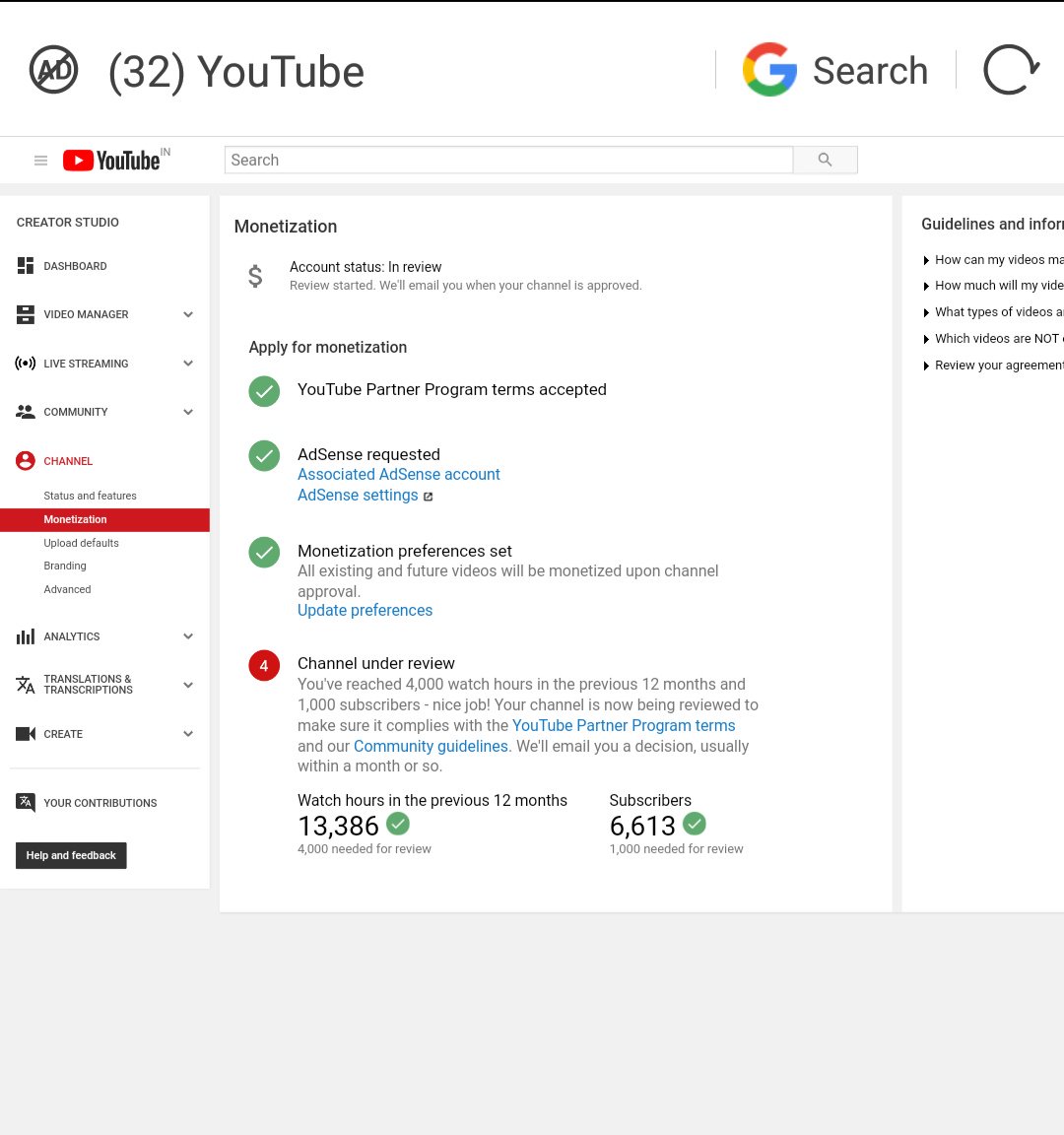Open the AdSense settings link

tap(358, 496)
